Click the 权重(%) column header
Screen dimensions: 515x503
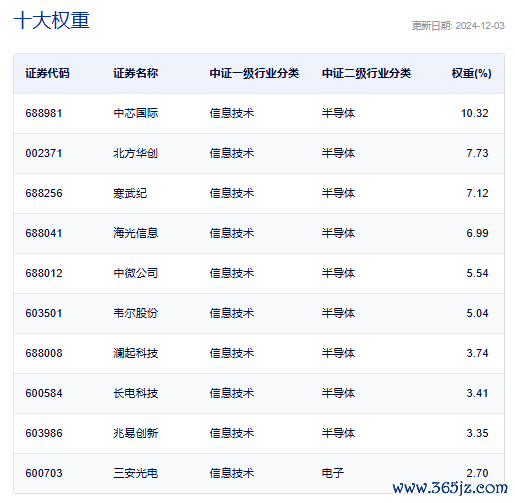tap(471, 73)
